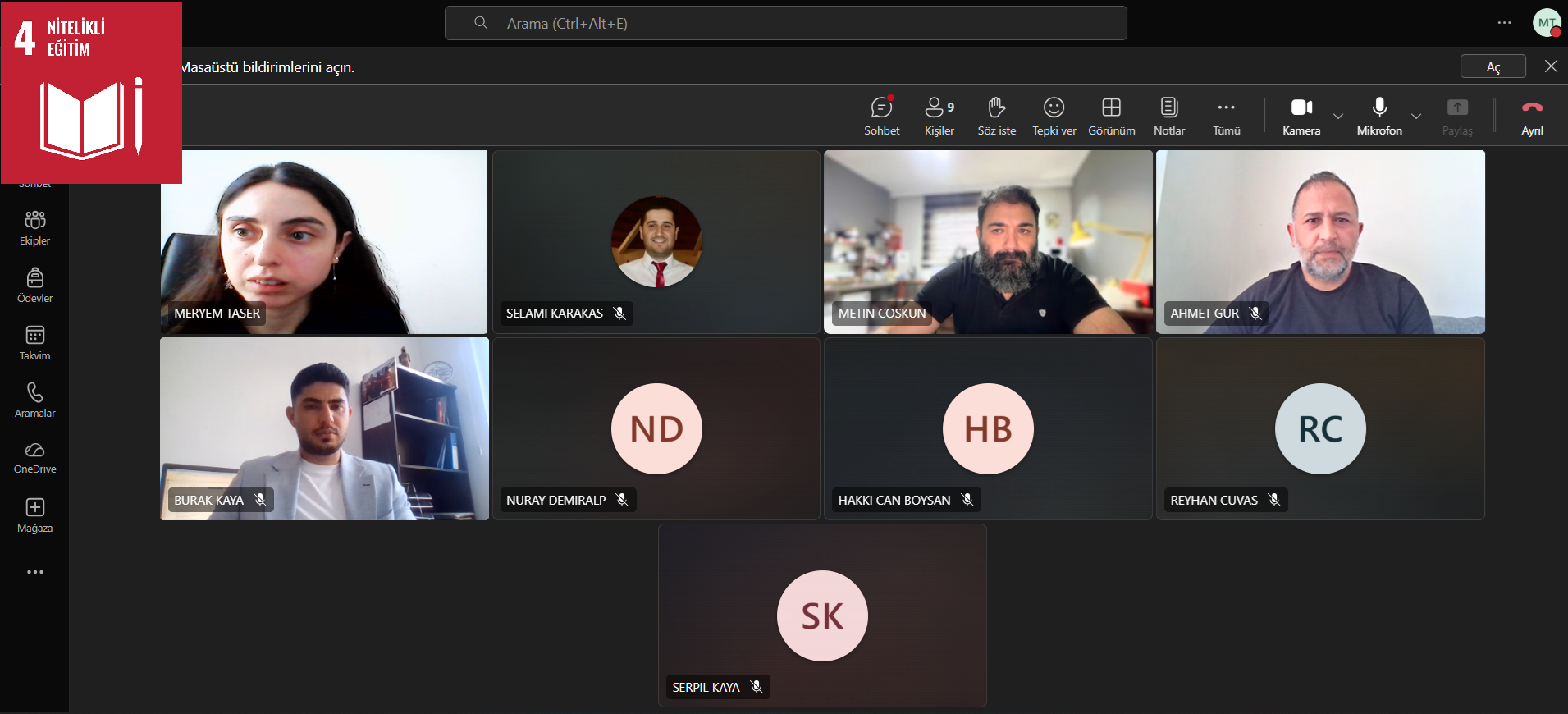Click the ND avatar of NURAY DEMIRALP
The image size is (1568, 714).
656,428
